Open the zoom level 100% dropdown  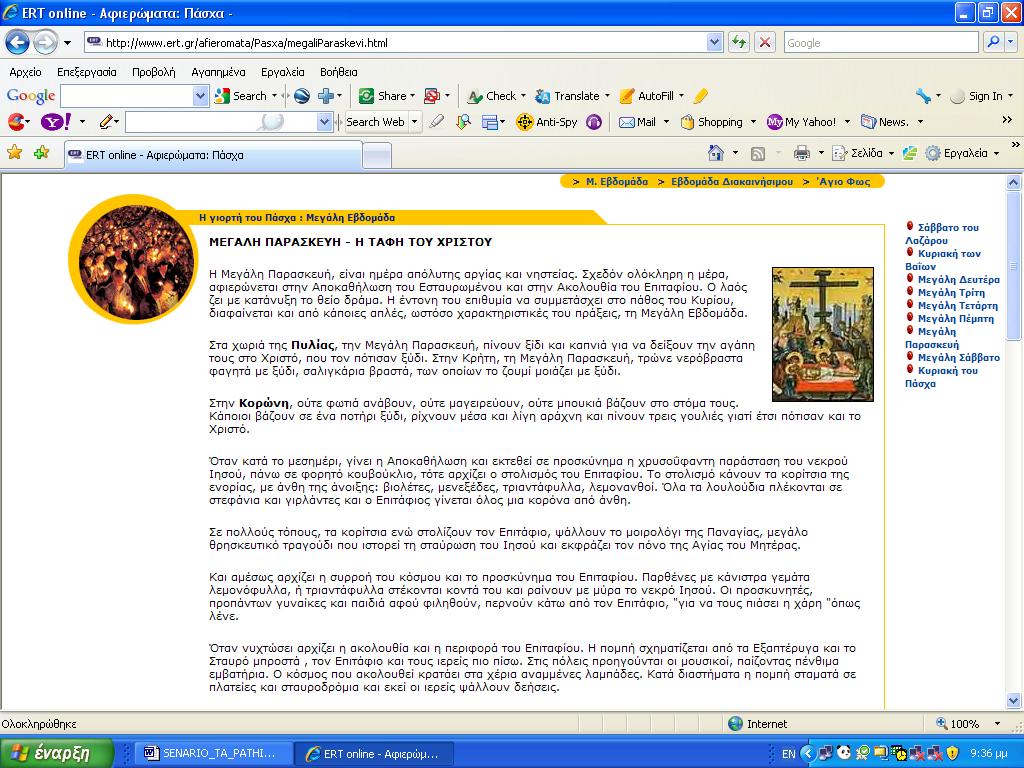click(x=997, y=724)
